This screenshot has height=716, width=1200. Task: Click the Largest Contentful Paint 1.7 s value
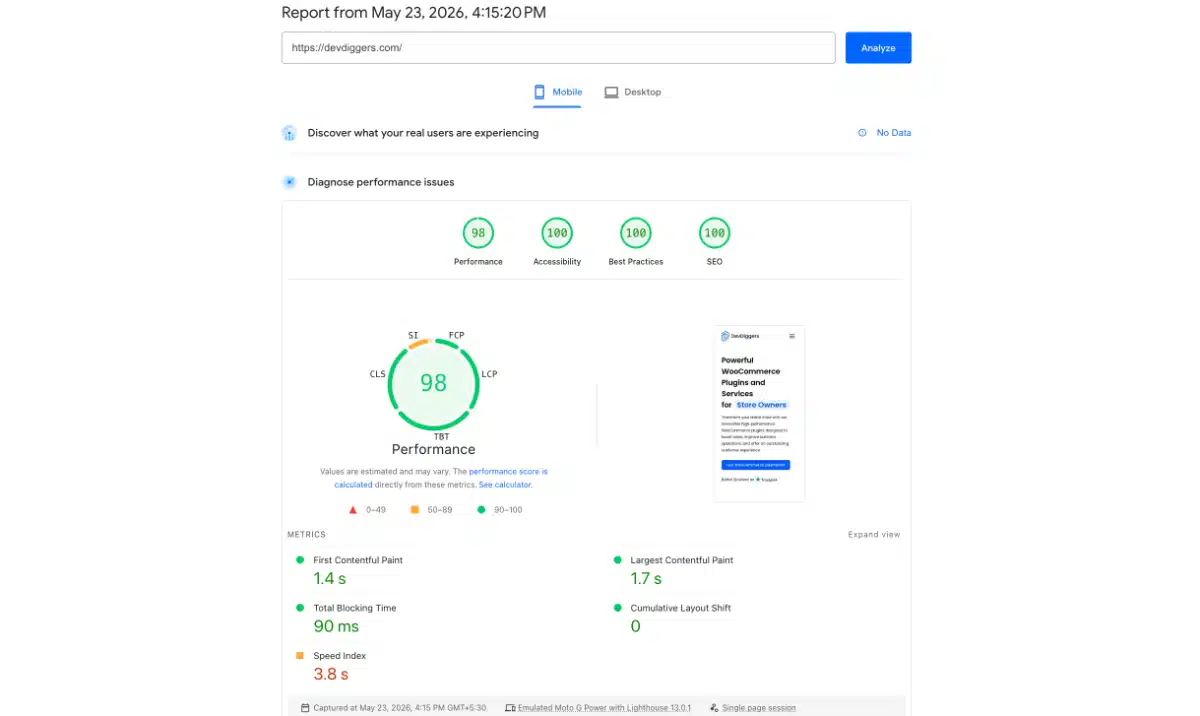646,579
